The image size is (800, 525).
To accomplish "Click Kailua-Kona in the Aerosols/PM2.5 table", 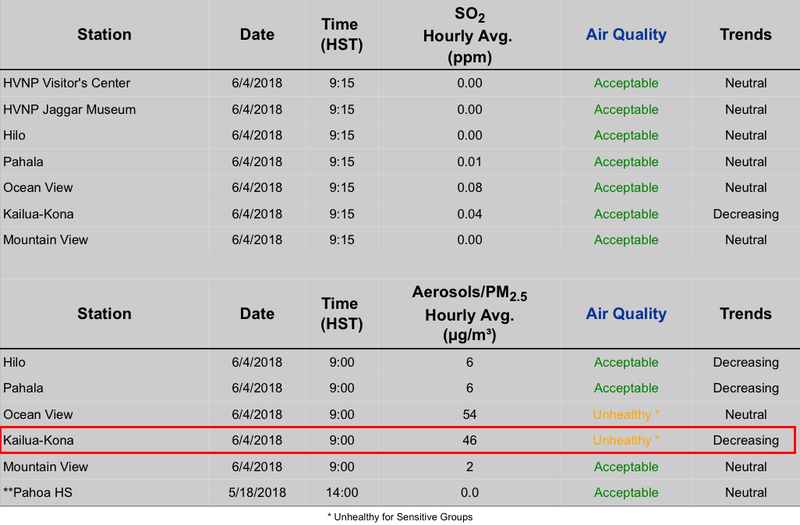I will coord(38,440).
